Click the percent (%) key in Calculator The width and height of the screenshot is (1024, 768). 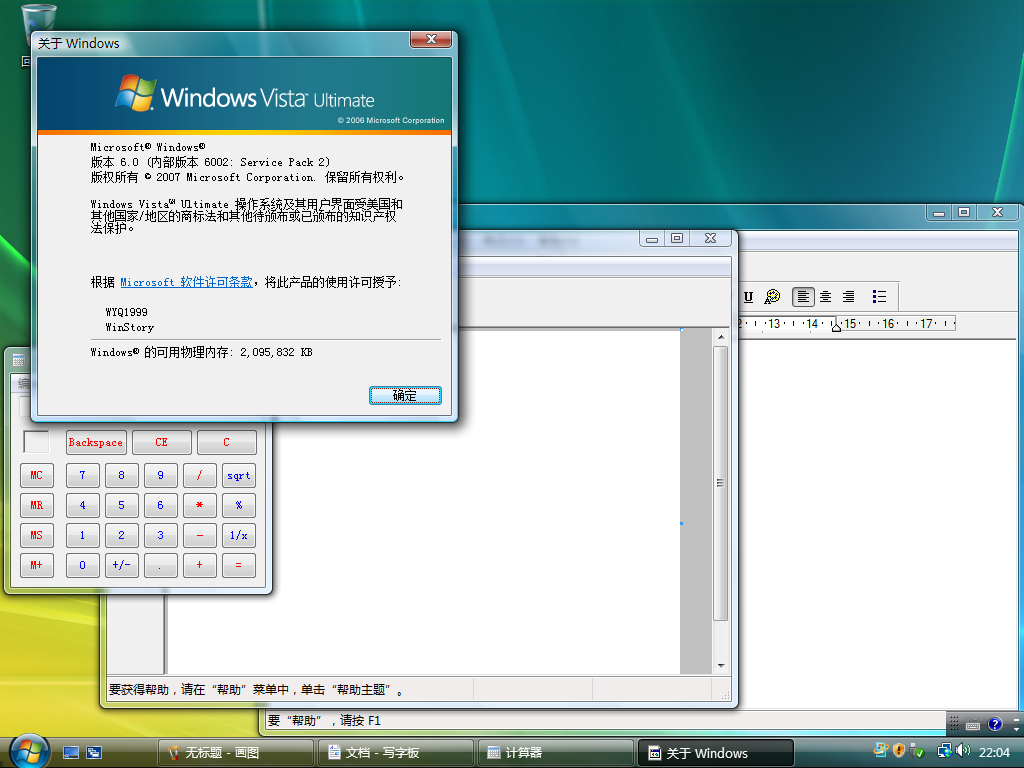point(239,505)
